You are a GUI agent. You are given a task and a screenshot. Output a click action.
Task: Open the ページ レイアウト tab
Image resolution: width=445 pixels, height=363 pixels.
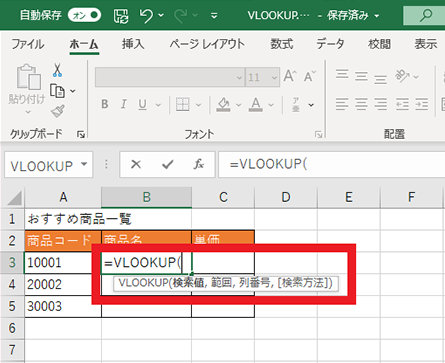pyautogui.click(x=207, y=44)
